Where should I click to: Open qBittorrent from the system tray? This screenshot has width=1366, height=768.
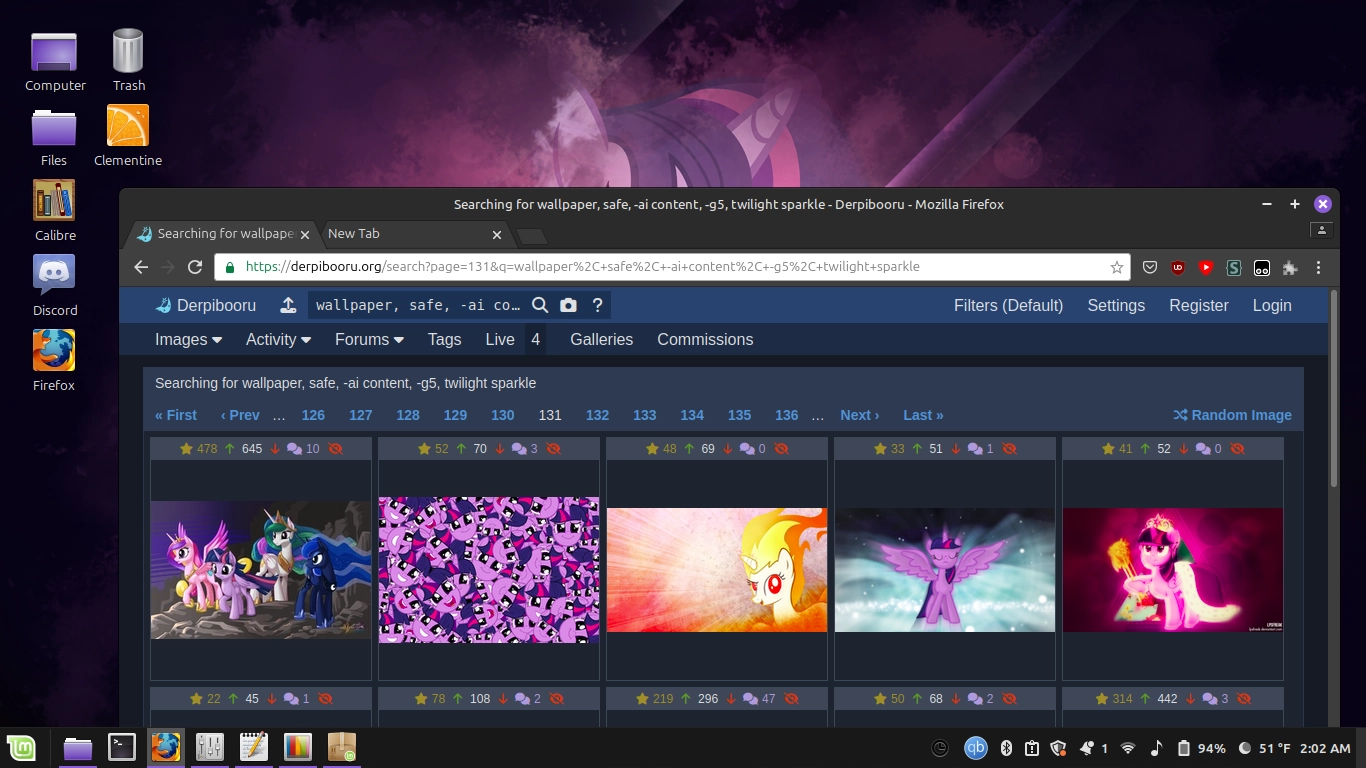(975, 748)
